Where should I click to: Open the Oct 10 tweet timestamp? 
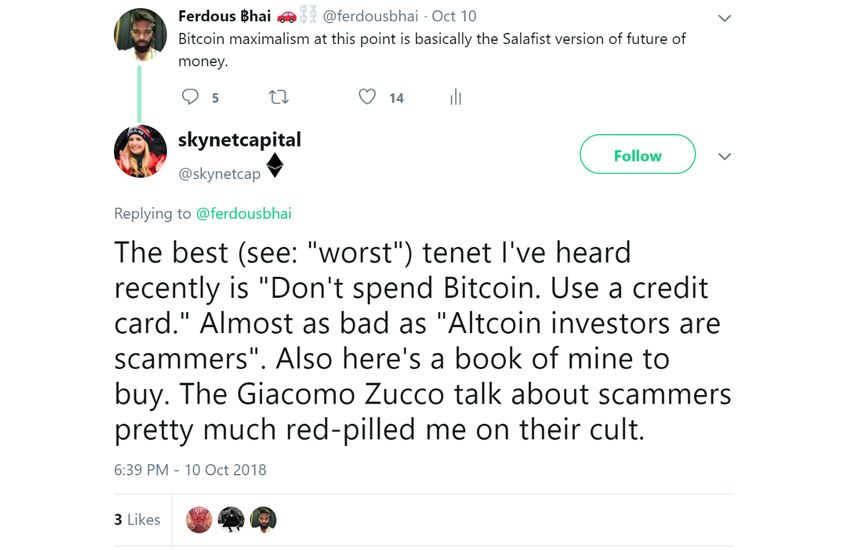(x=454, y=16)
